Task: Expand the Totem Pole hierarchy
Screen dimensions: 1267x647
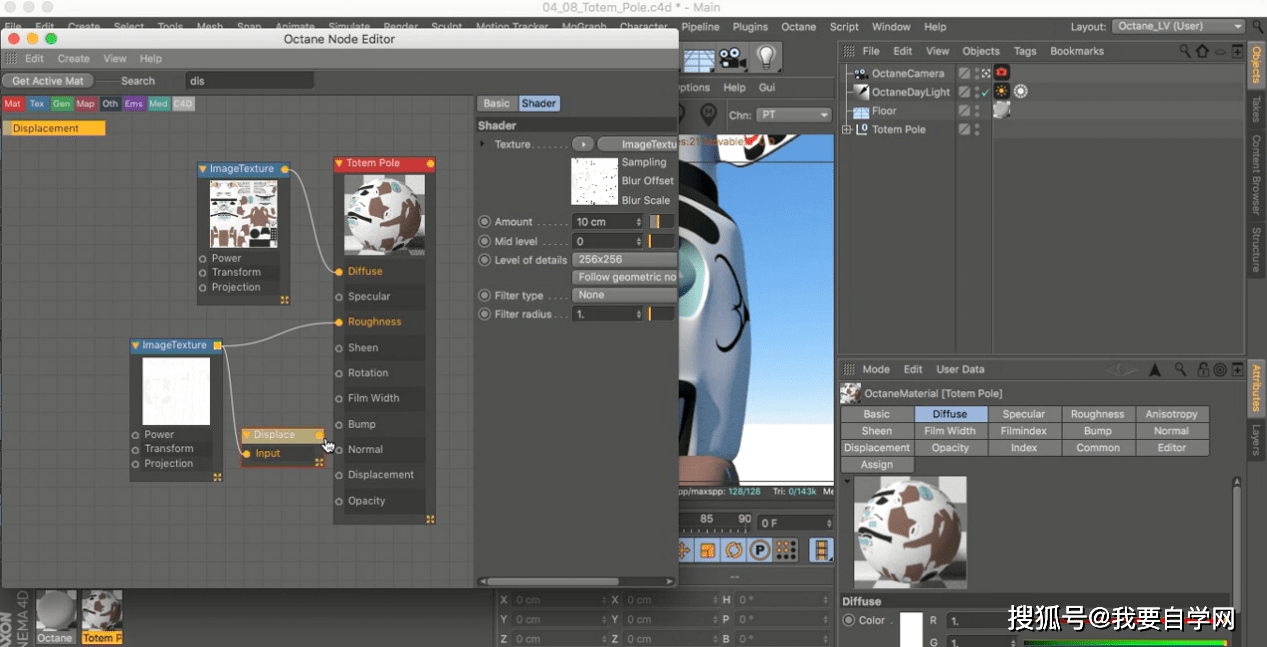Action: pos(847,130)
